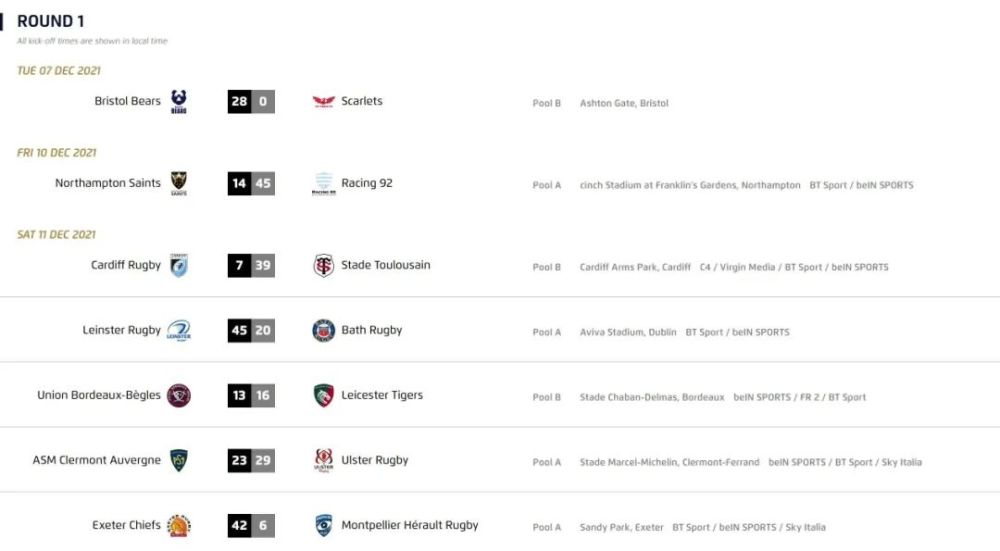Click the Bath Rugby round badge
1000x551 pixels.
[x=323, y=330]
